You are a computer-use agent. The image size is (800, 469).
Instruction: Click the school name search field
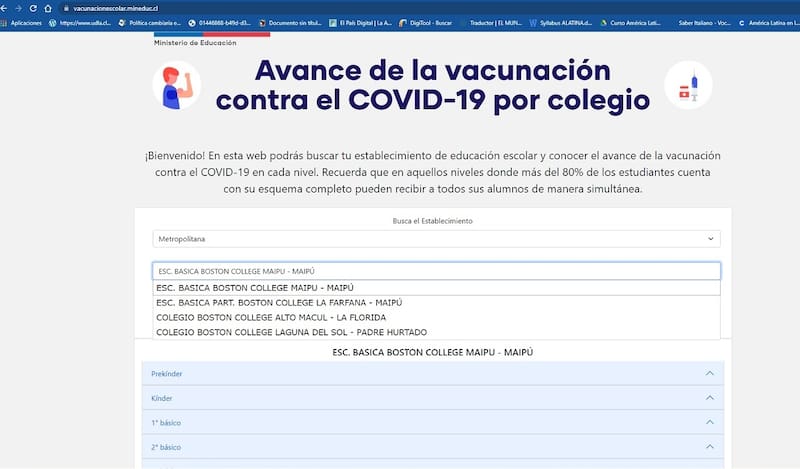(x=436, y=271)
